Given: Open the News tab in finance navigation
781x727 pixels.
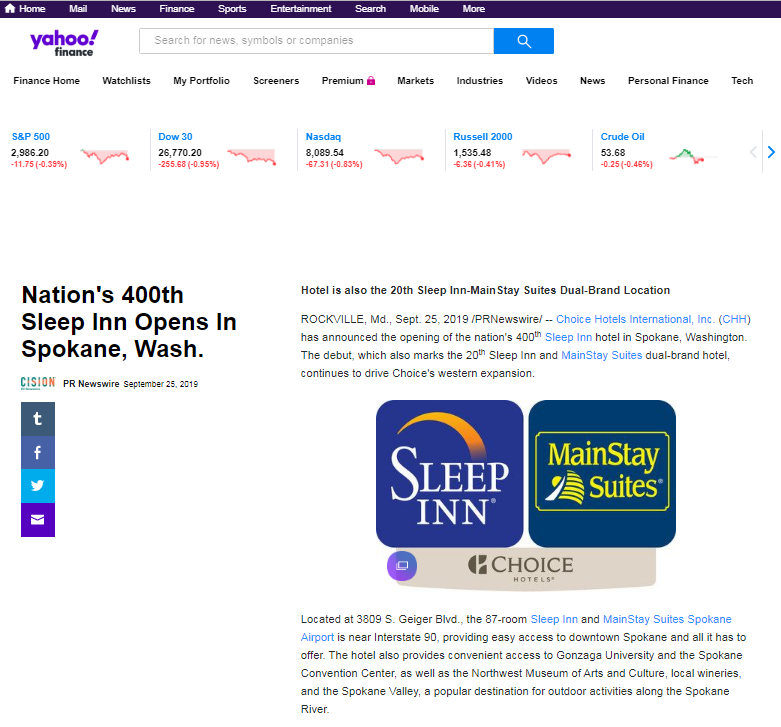Looking at the screenshot, I should (592, 81).
